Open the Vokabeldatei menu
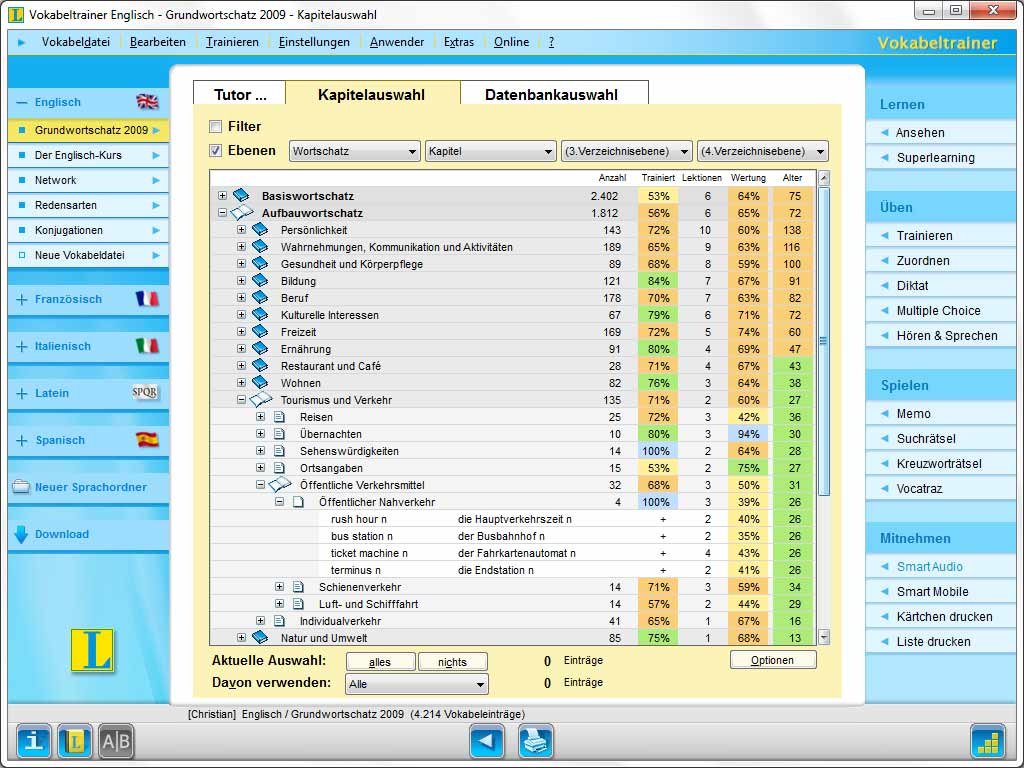 [76, 42]
